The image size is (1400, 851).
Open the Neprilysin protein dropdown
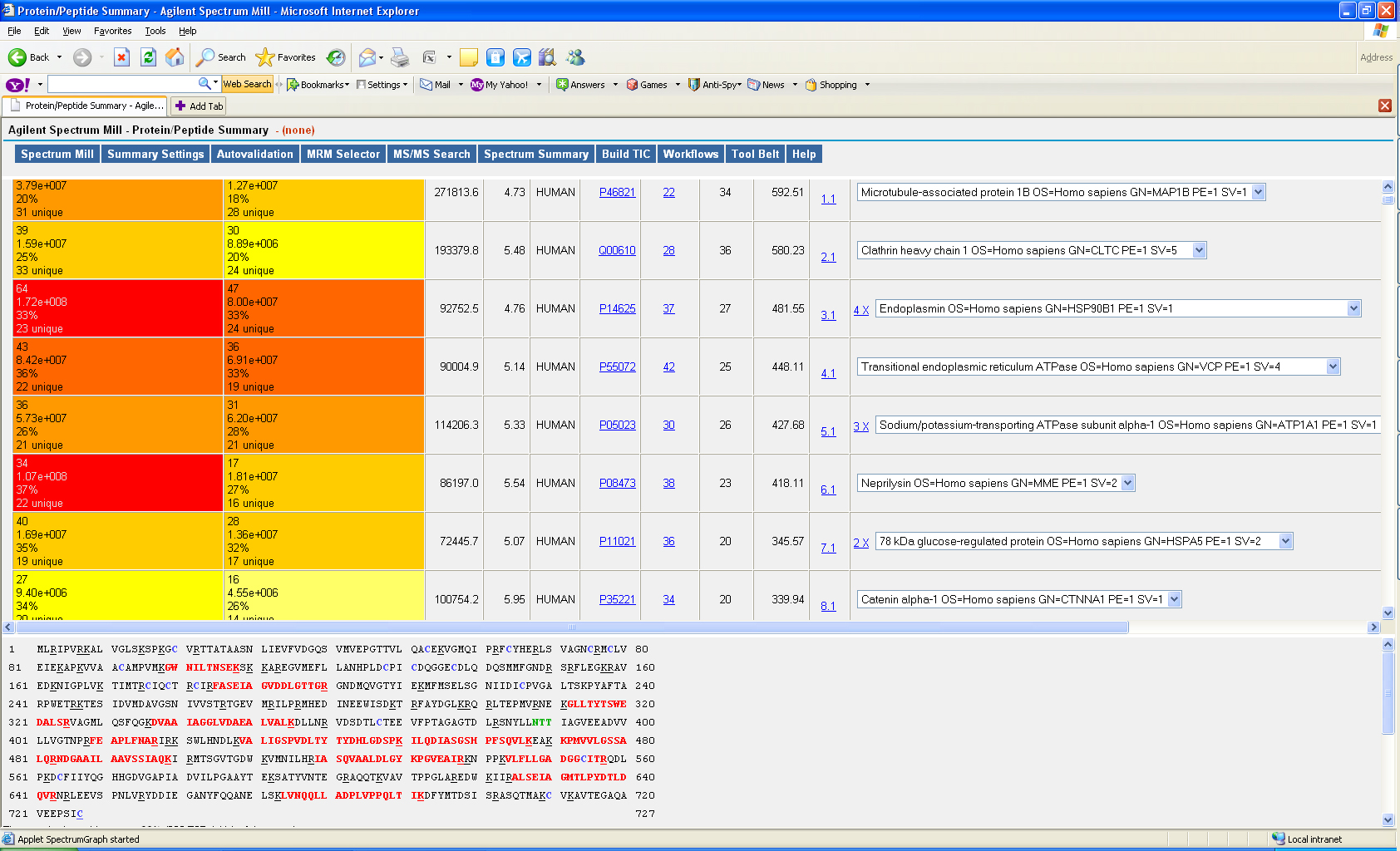point(1127,483)
